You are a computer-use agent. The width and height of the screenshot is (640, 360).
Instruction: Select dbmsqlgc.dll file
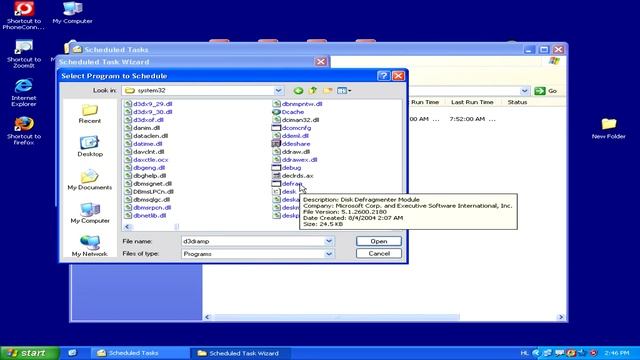pyautogui.click(x=147, y=200)
